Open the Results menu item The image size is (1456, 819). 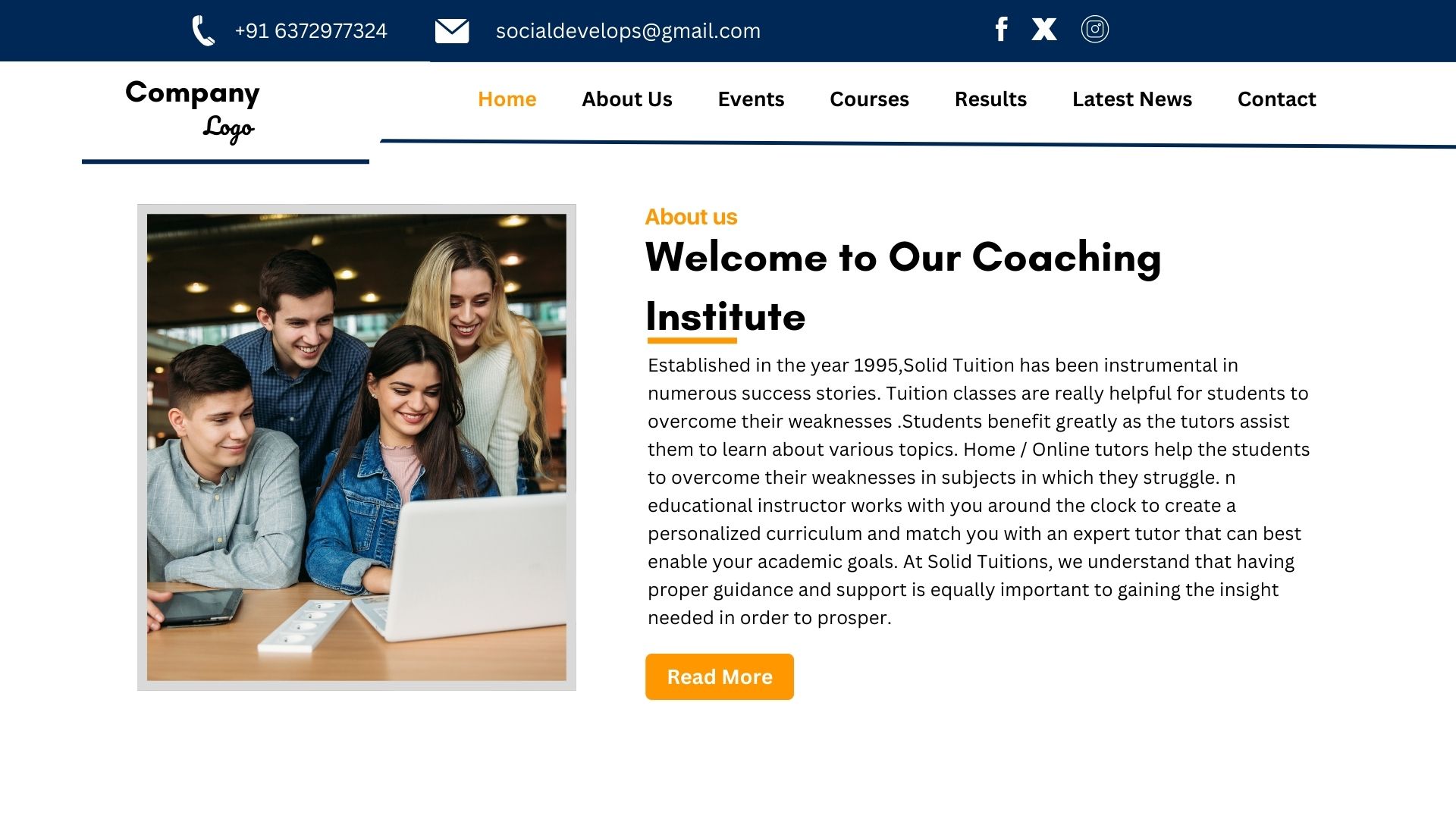(990, 99)
